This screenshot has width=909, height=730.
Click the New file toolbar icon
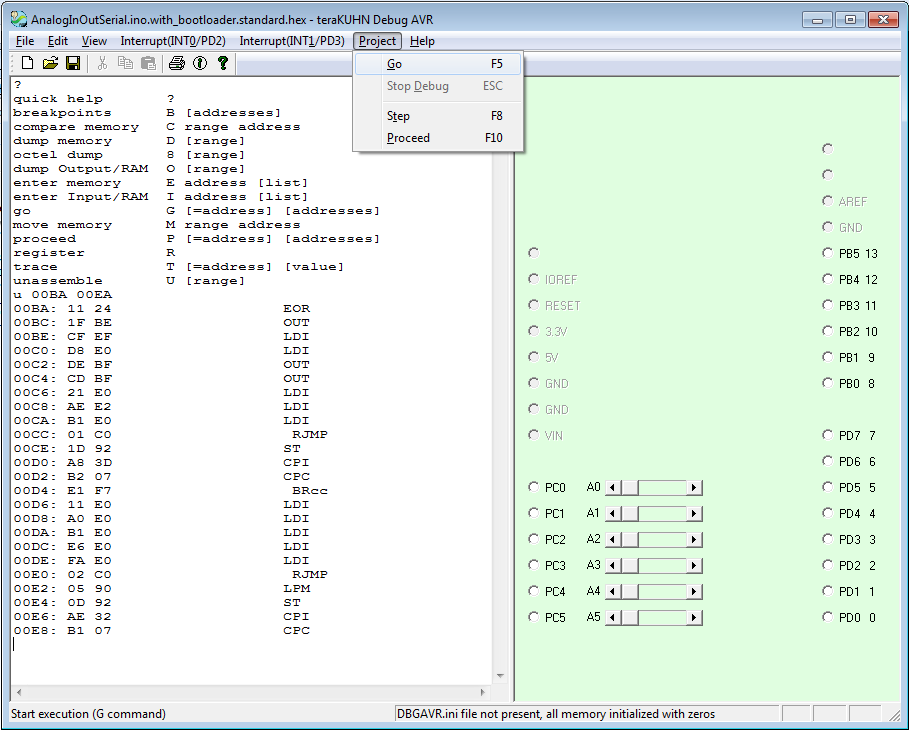tap(27, 63)
